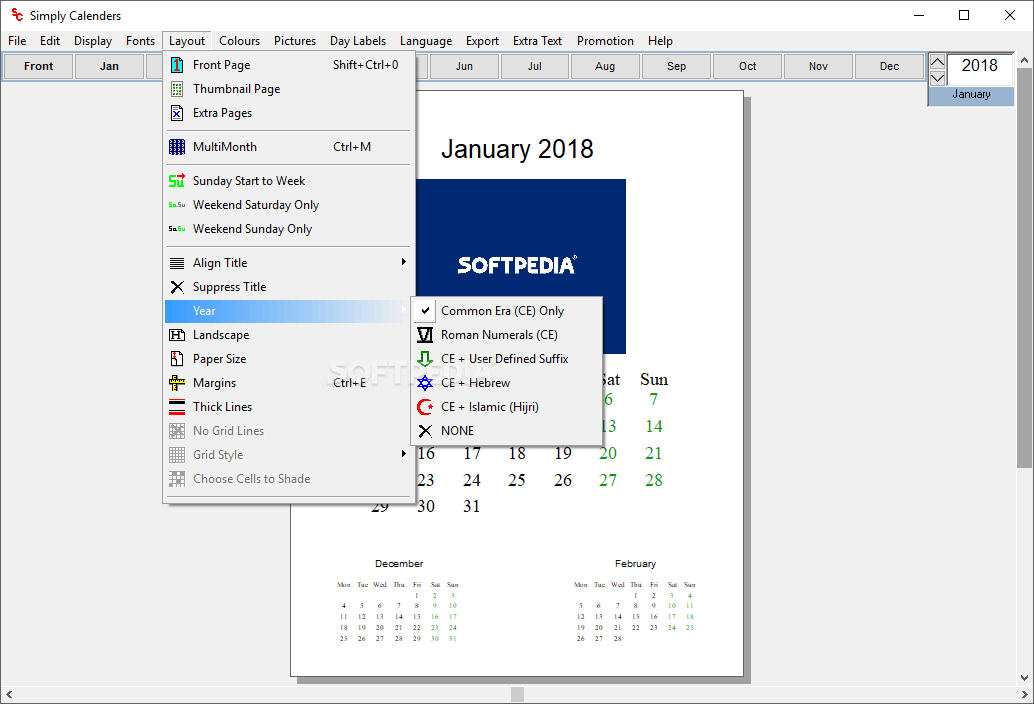Screen dimensions: 1034x704
Task: Click the NONE cross icon
Action: 425,431
